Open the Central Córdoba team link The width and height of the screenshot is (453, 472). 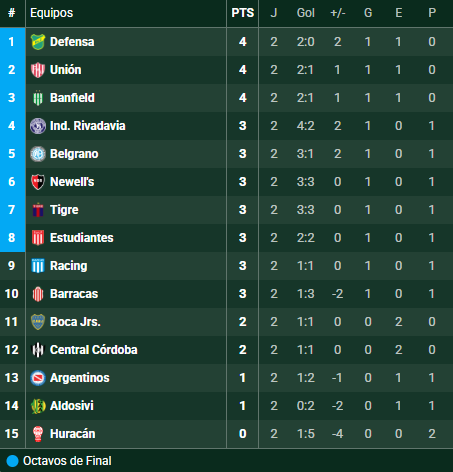(94, 350)
